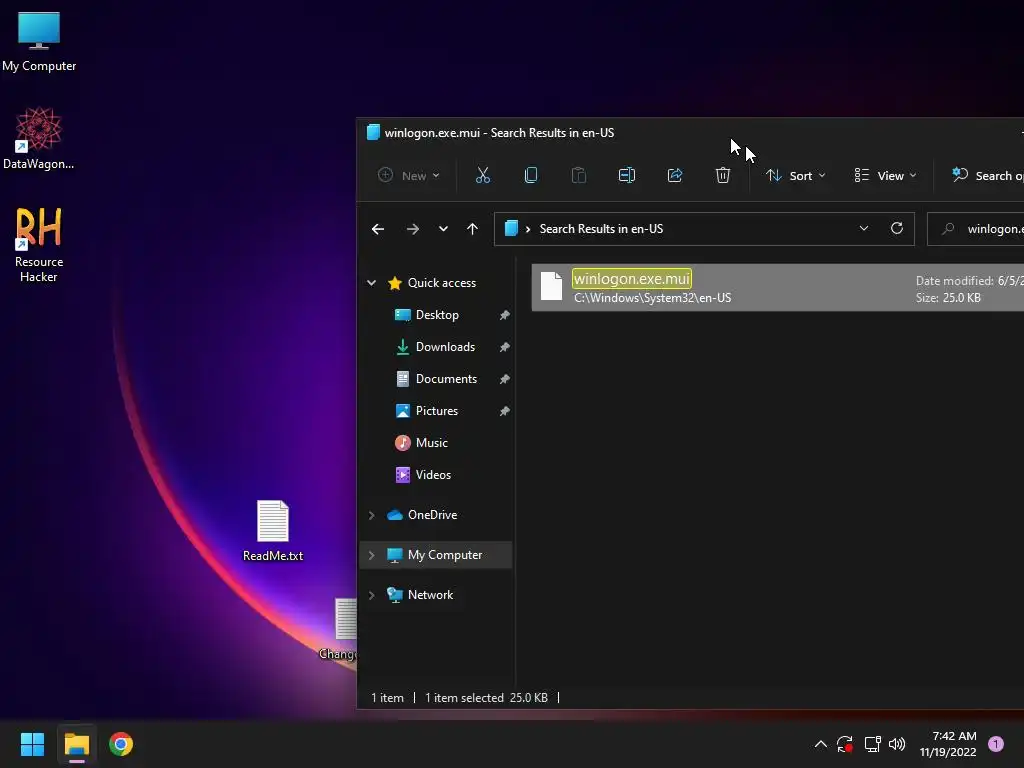Select OneDrive in the navigation pane

click(x=432, y=515)
